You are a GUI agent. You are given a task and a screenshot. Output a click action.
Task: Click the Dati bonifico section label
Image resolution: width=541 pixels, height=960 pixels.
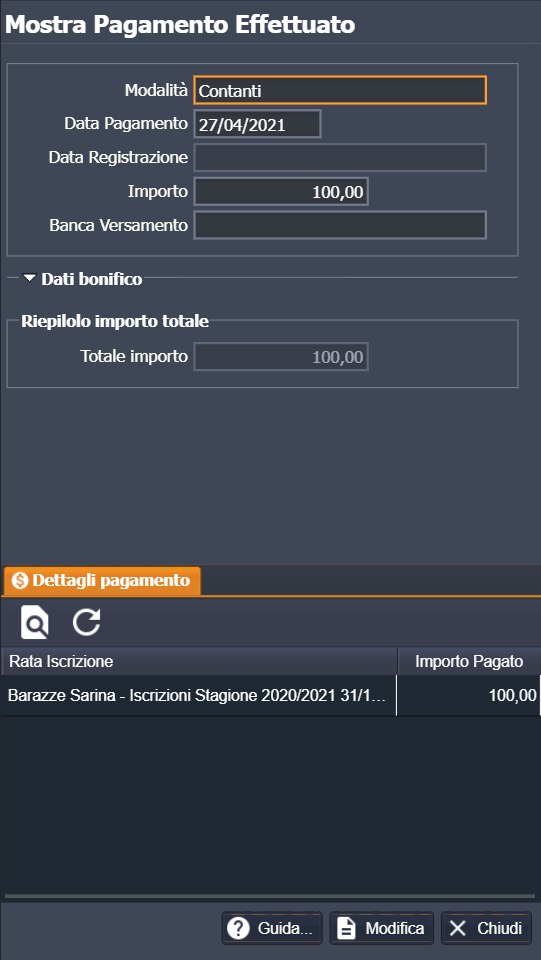[x=92, y=279]
